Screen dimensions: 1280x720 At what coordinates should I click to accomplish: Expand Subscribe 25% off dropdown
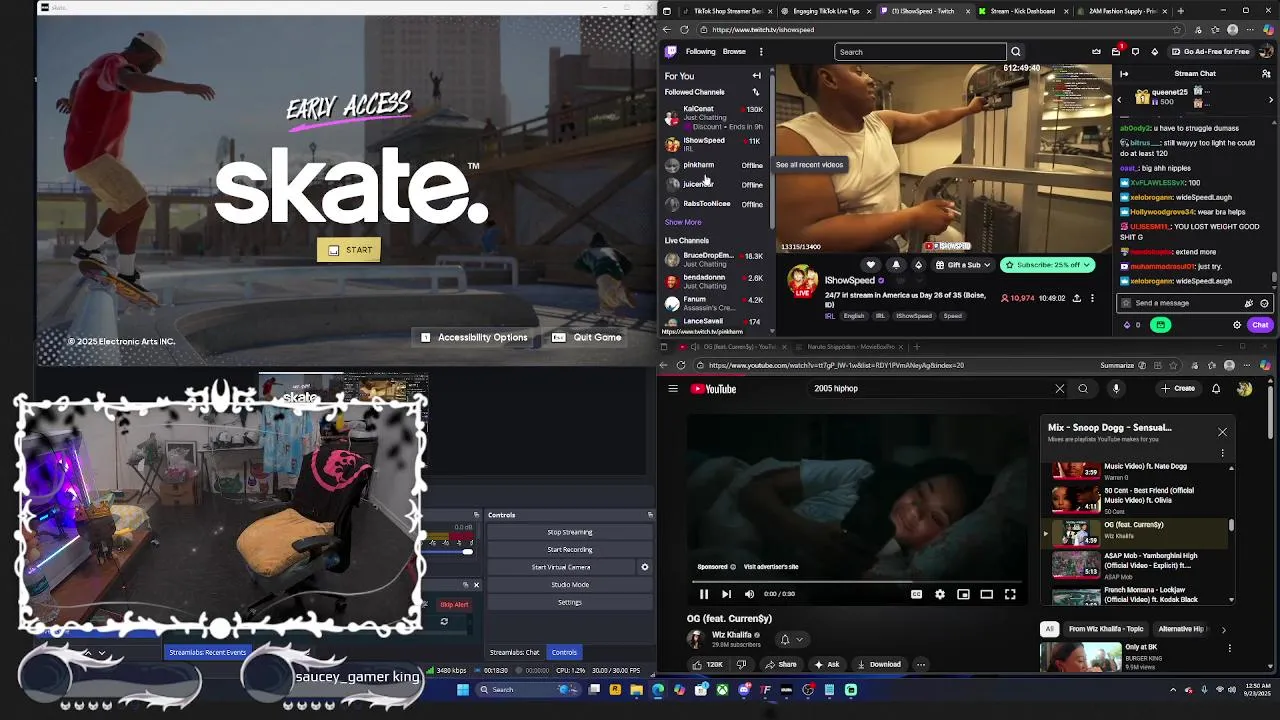point(1088,265)
